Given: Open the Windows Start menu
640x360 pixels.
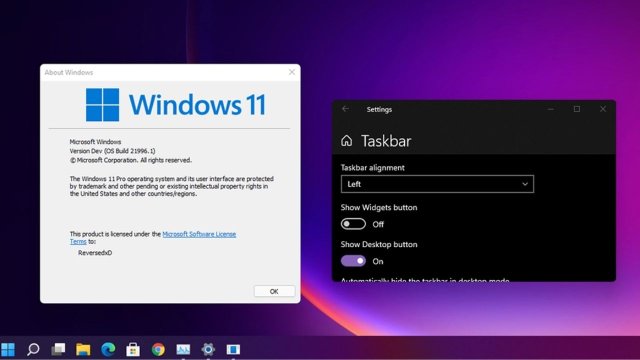Looking at the screenshot, I should (x=8, y=349).
